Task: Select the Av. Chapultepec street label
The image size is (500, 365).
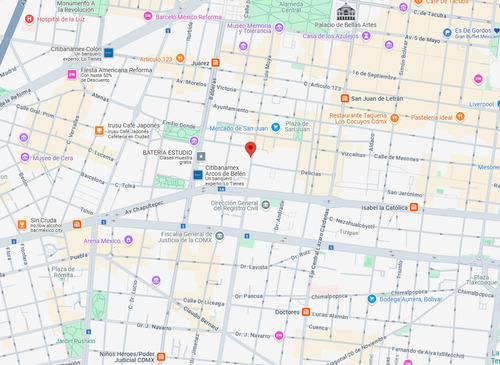Action: click(x=144, y=207)
